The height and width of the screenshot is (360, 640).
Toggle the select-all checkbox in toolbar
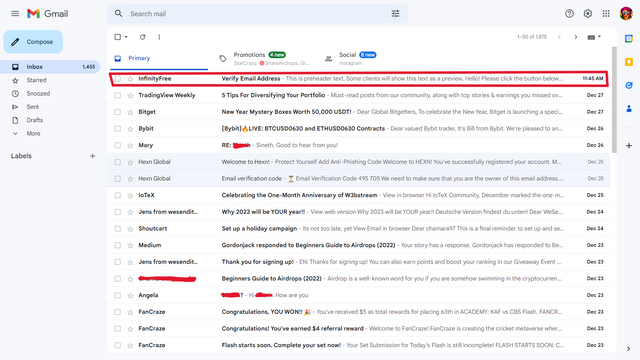pyautogui.click(x=118, y=37)
